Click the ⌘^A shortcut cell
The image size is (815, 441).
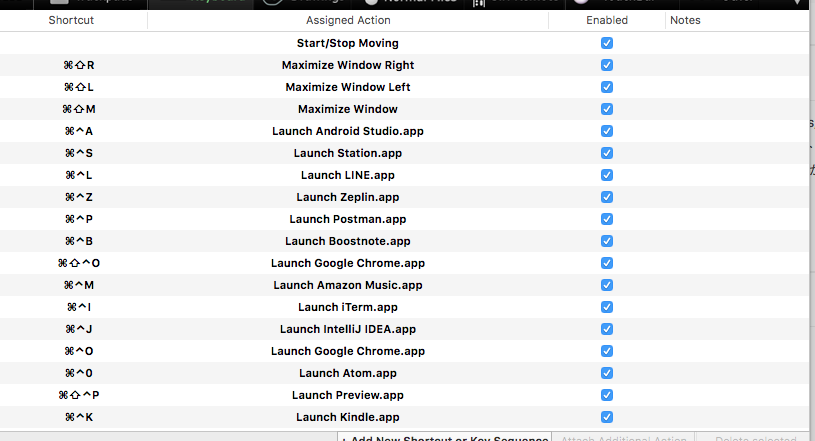(79, 131)
